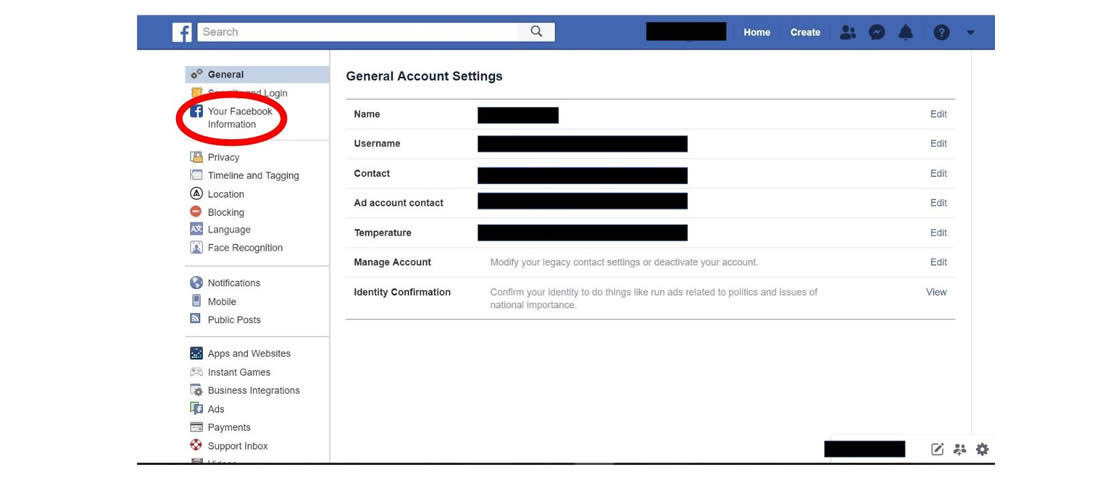Expand the account dropdown arrow
Image resolution: width=1100 pixels, height=500 pixels.
pos(971,32)
